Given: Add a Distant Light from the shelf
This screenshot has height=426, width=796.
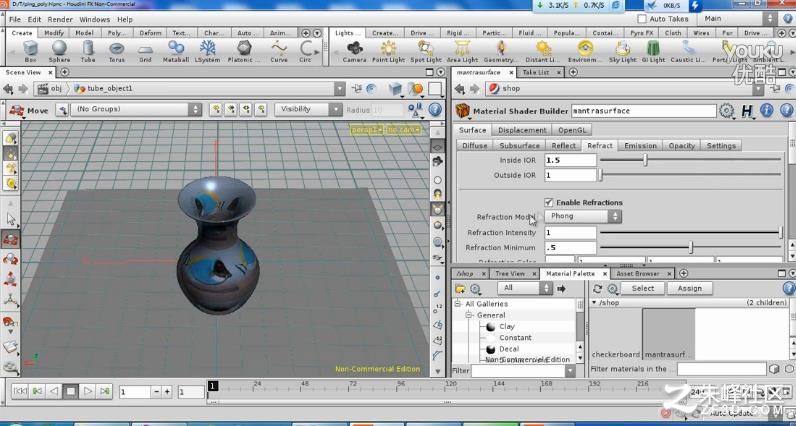Looking at the screenshot, I should [x=543, y=51].
